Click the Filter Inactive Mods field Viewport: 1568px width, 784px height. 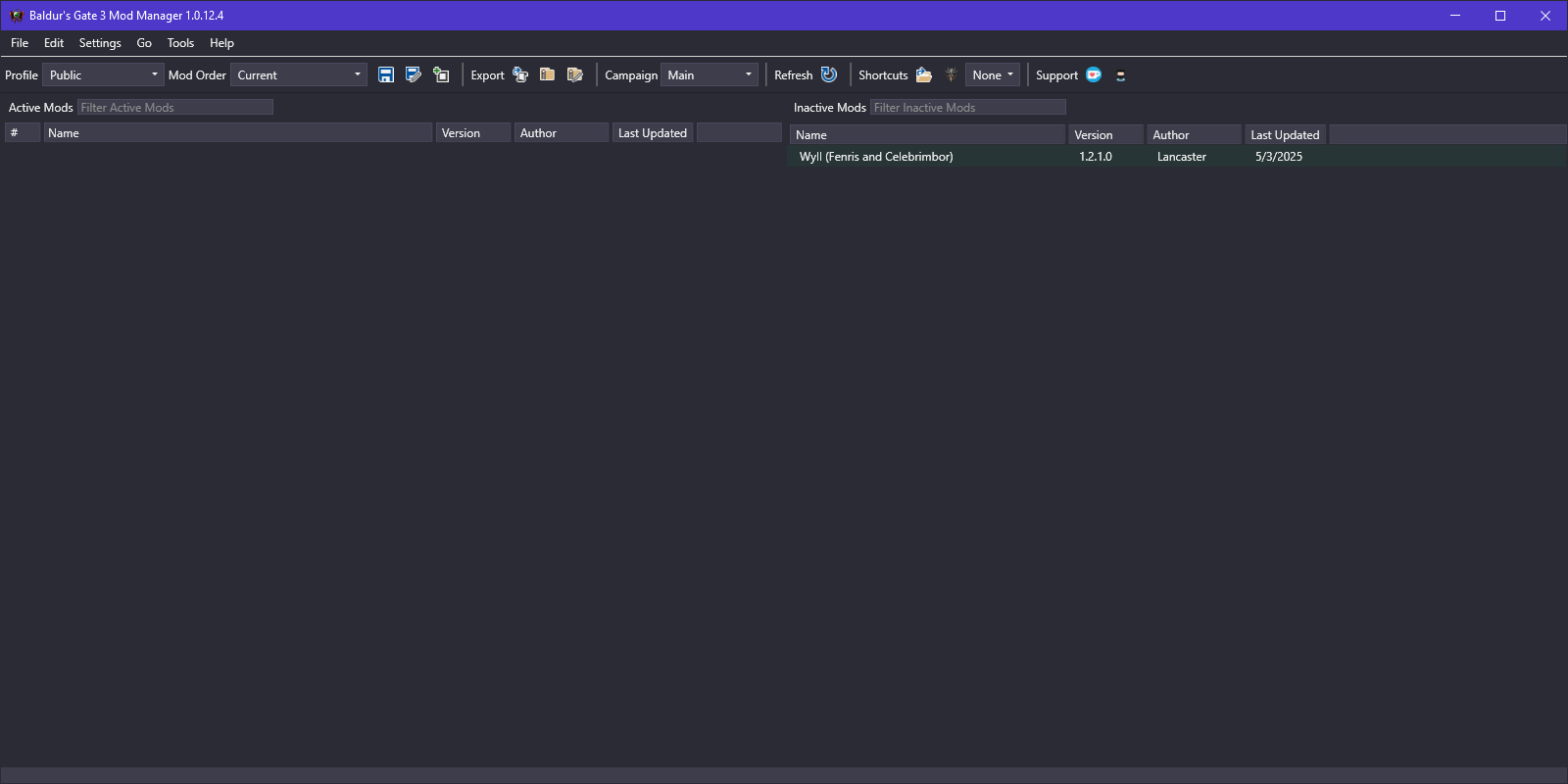pos(968,107)
